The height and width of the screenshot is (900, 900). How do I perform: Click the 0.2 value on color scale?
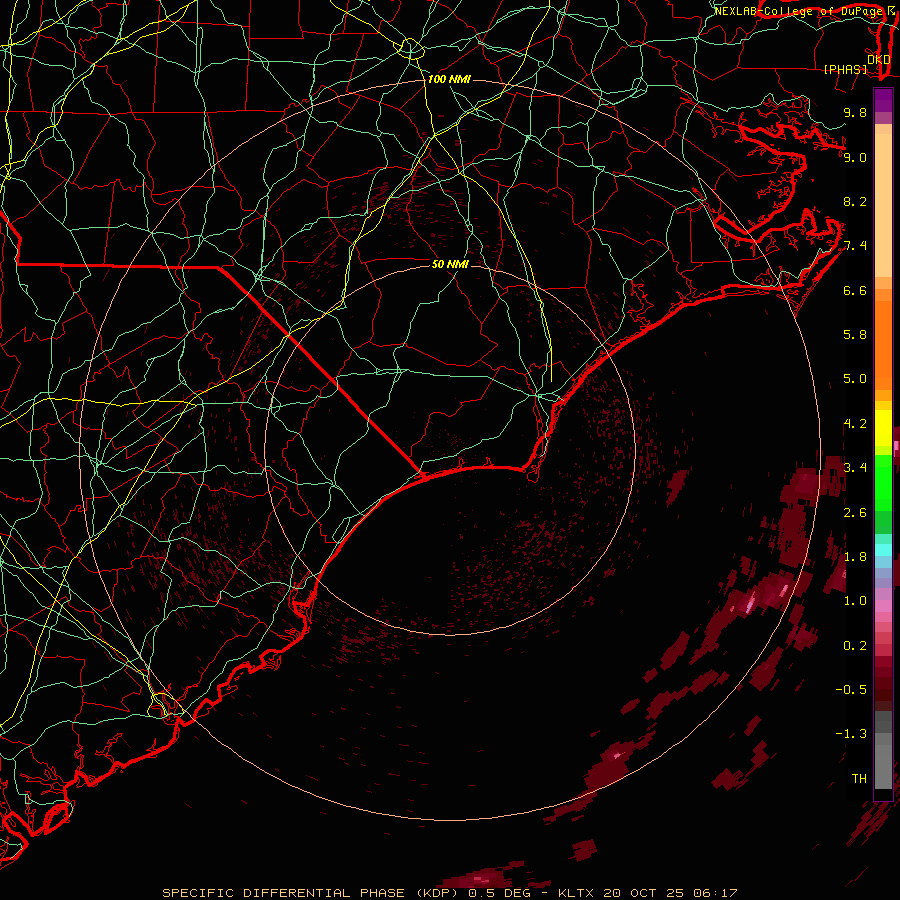coord(855,646)
